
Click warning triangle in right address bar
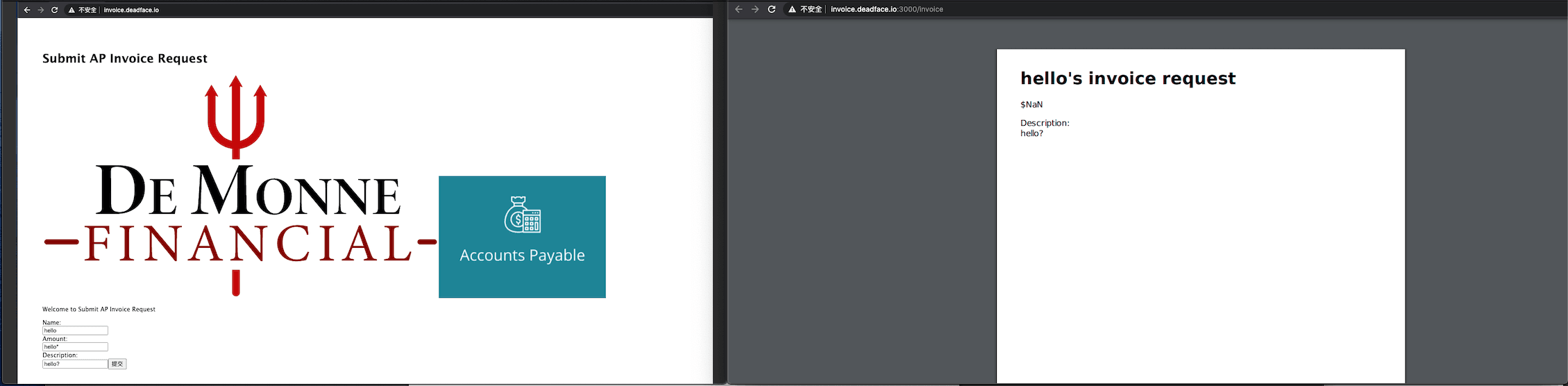pos(792,9)
